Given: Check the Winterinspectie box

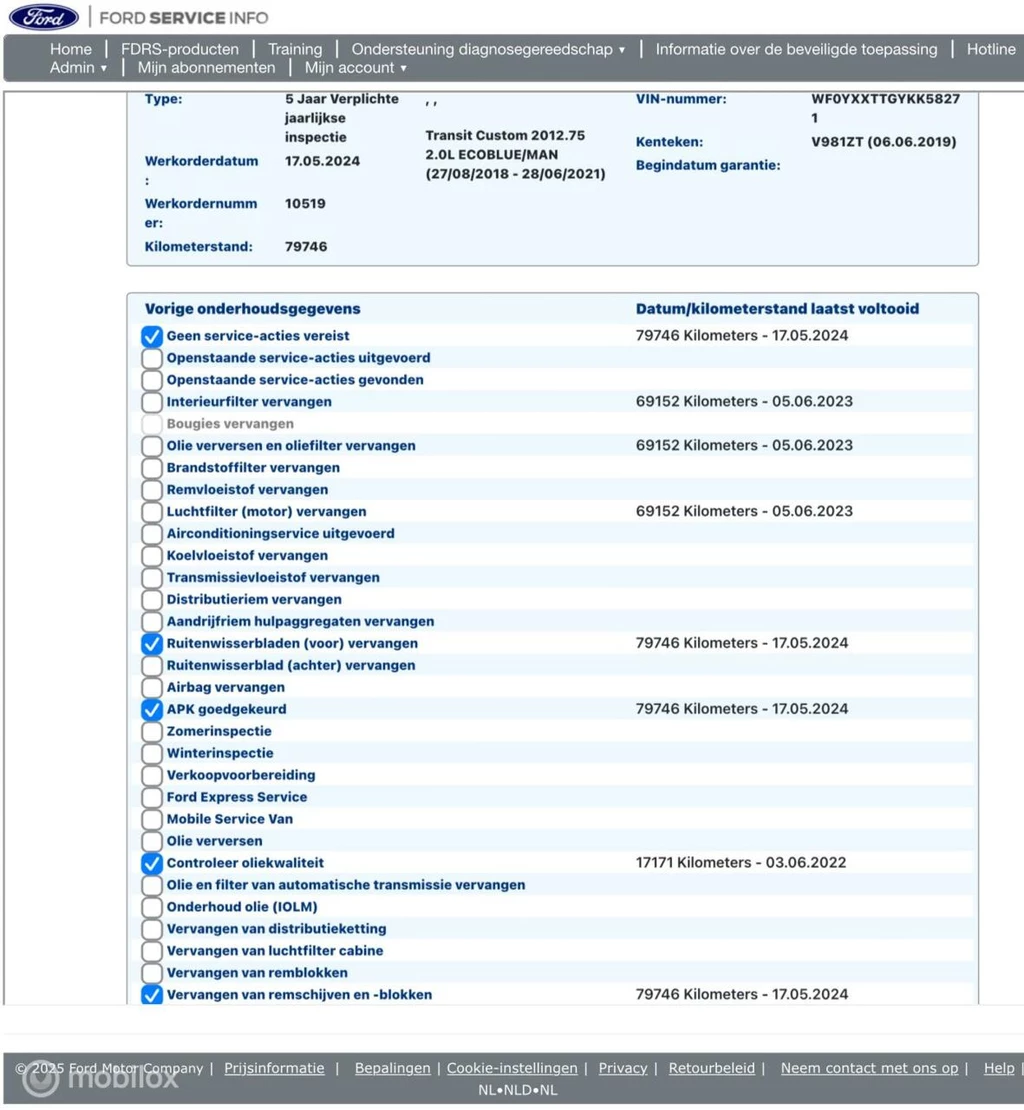Looking at the screenshot, I should coord(151,753).
